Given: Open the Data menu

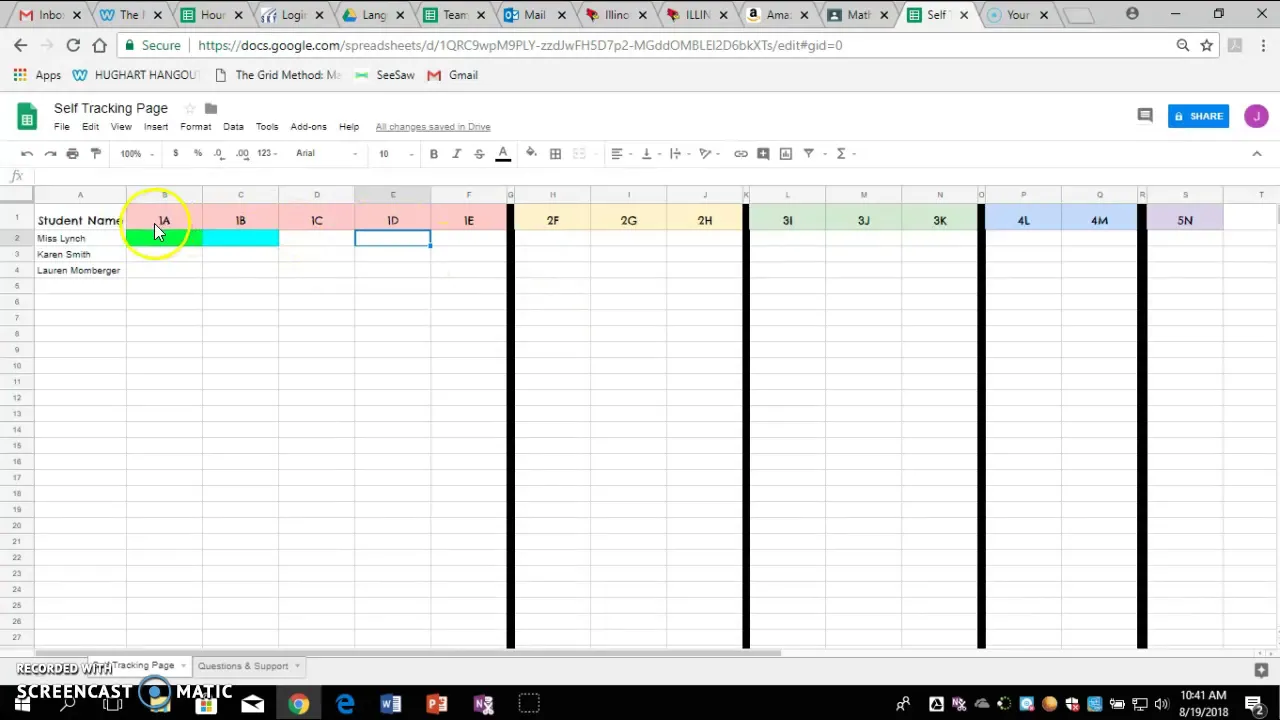Looking at the screenshot, I should 233,127.
